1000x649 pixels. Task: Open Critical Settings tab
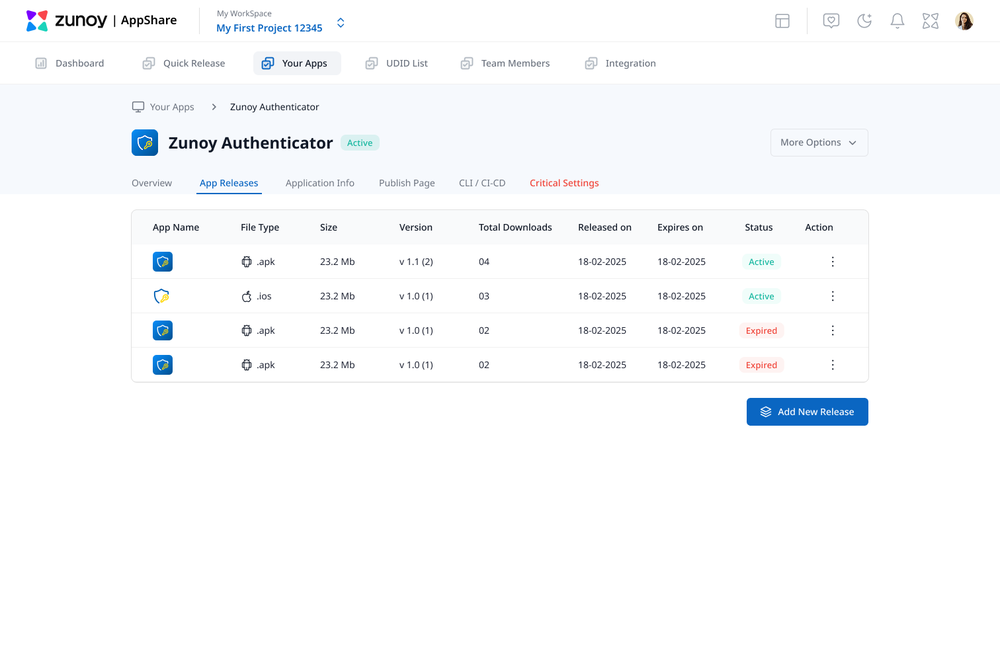click(564, 183)
